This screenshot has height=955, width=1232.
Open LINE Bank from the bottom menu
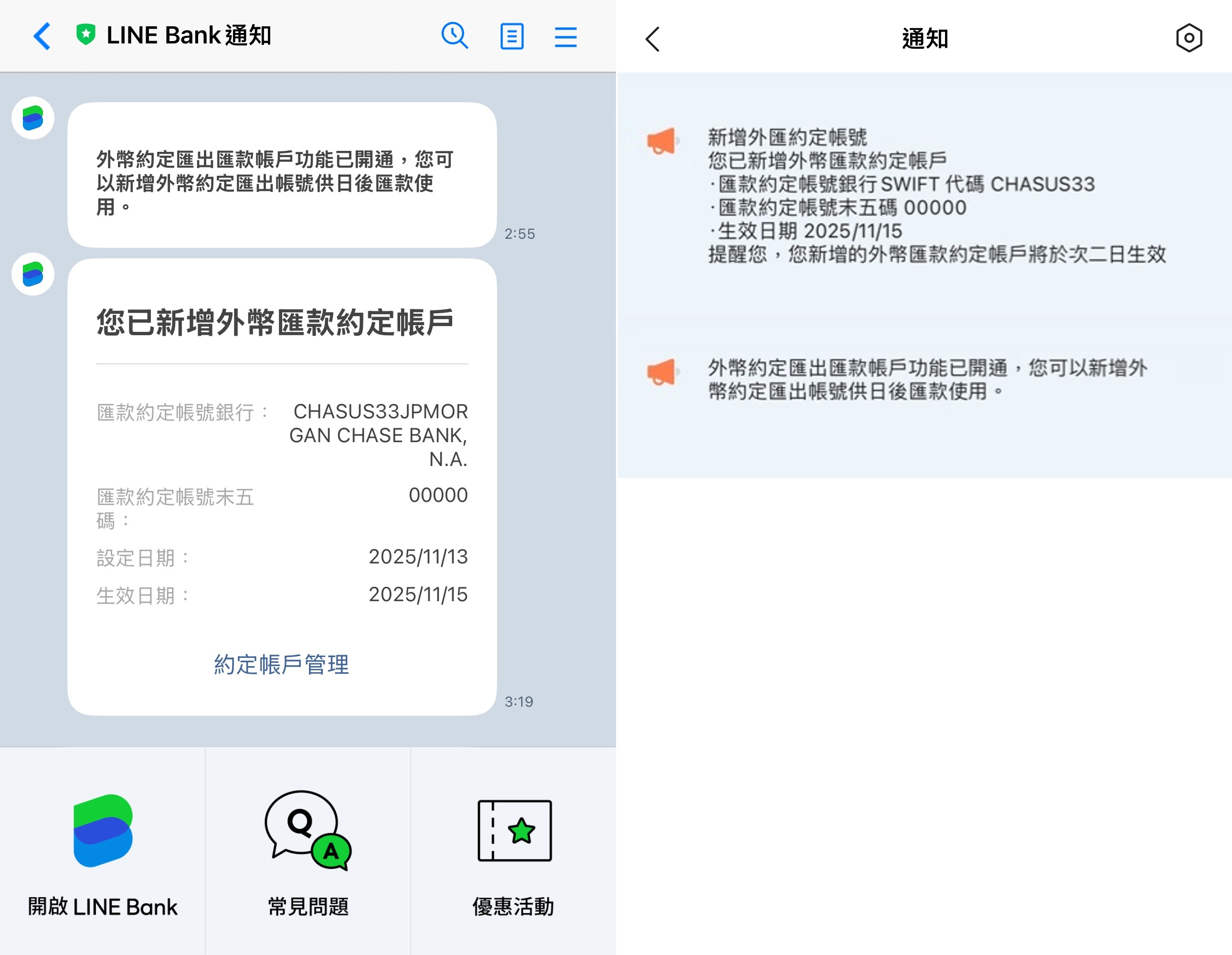point(103,852)
